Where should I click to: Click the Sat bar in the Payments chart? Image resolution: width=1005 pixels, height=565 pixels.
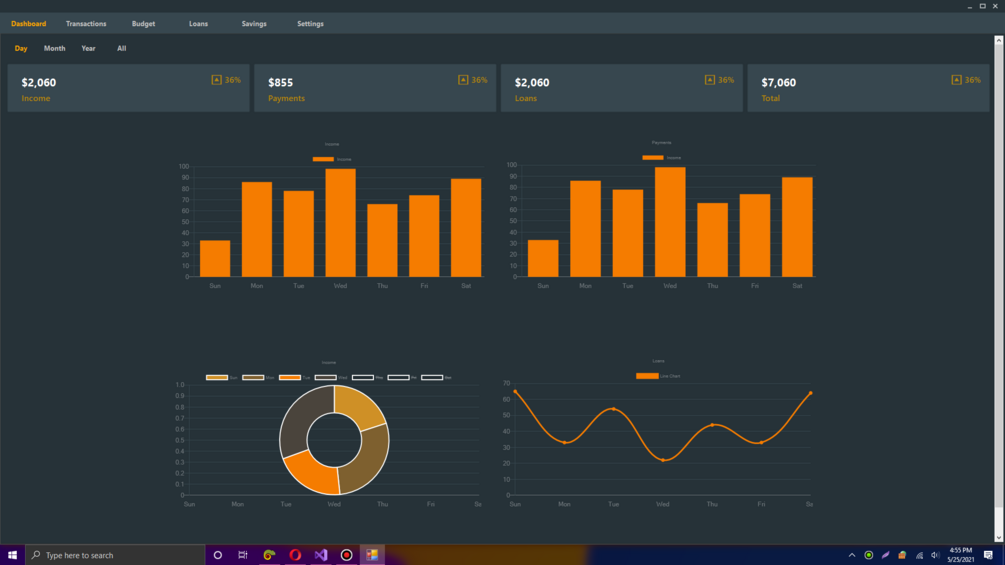pos(797,227)
